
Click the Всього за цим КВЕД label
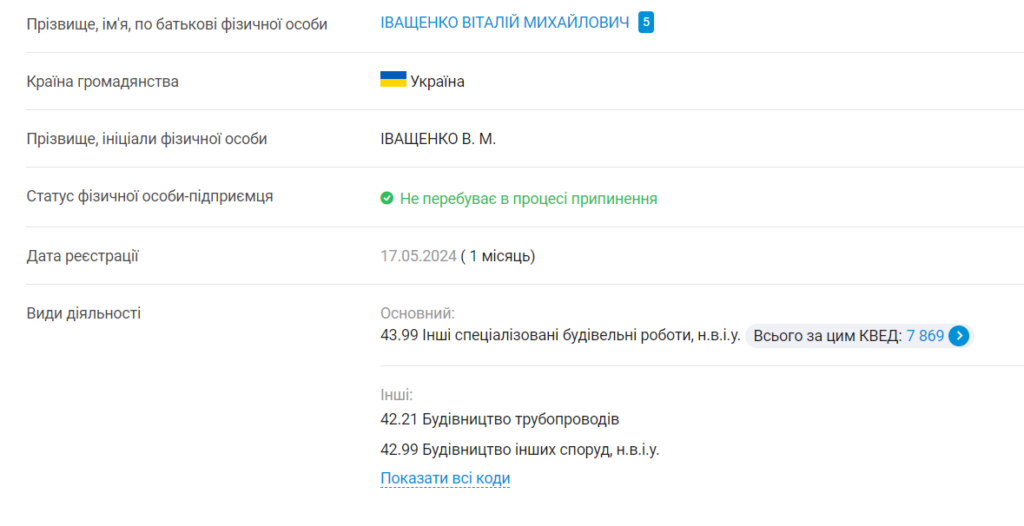(x=827, y=336)
